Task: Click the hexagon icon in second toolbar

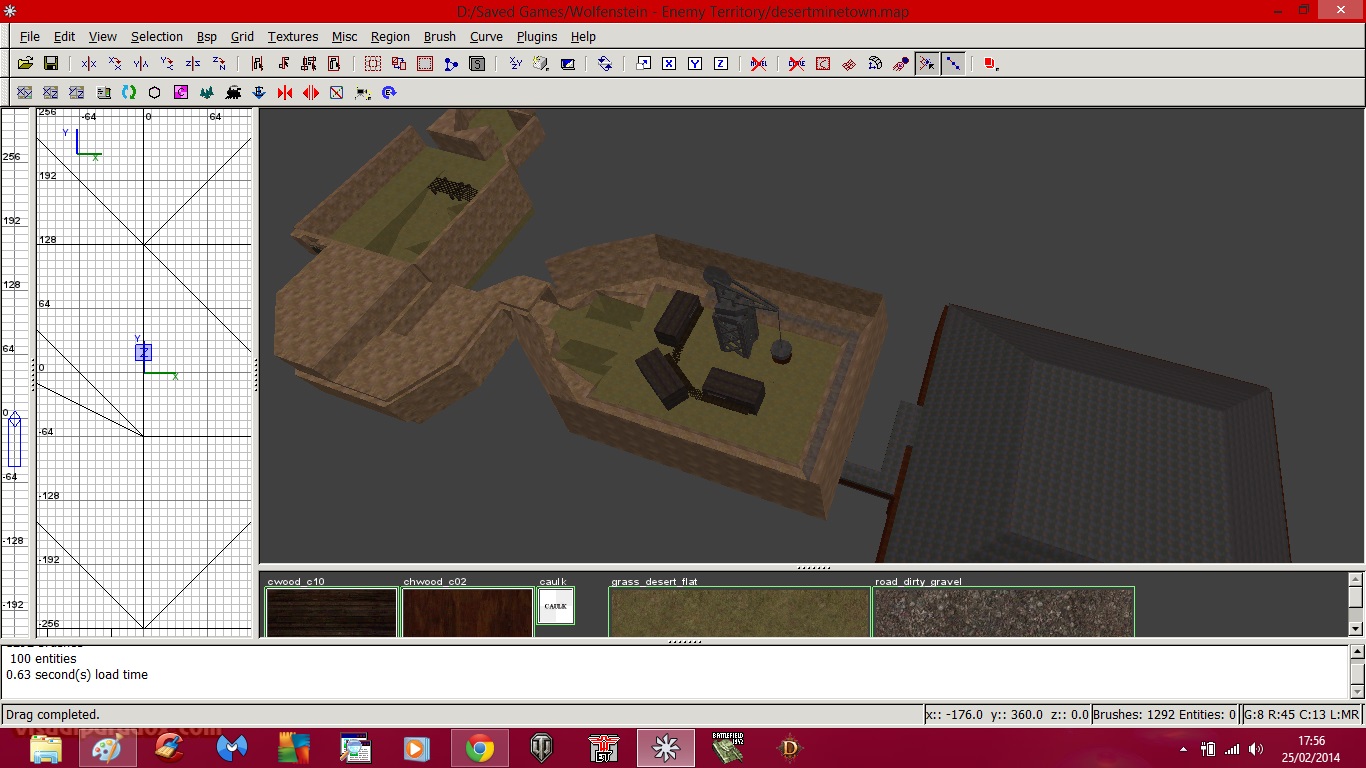Action: tap(155, 92)
